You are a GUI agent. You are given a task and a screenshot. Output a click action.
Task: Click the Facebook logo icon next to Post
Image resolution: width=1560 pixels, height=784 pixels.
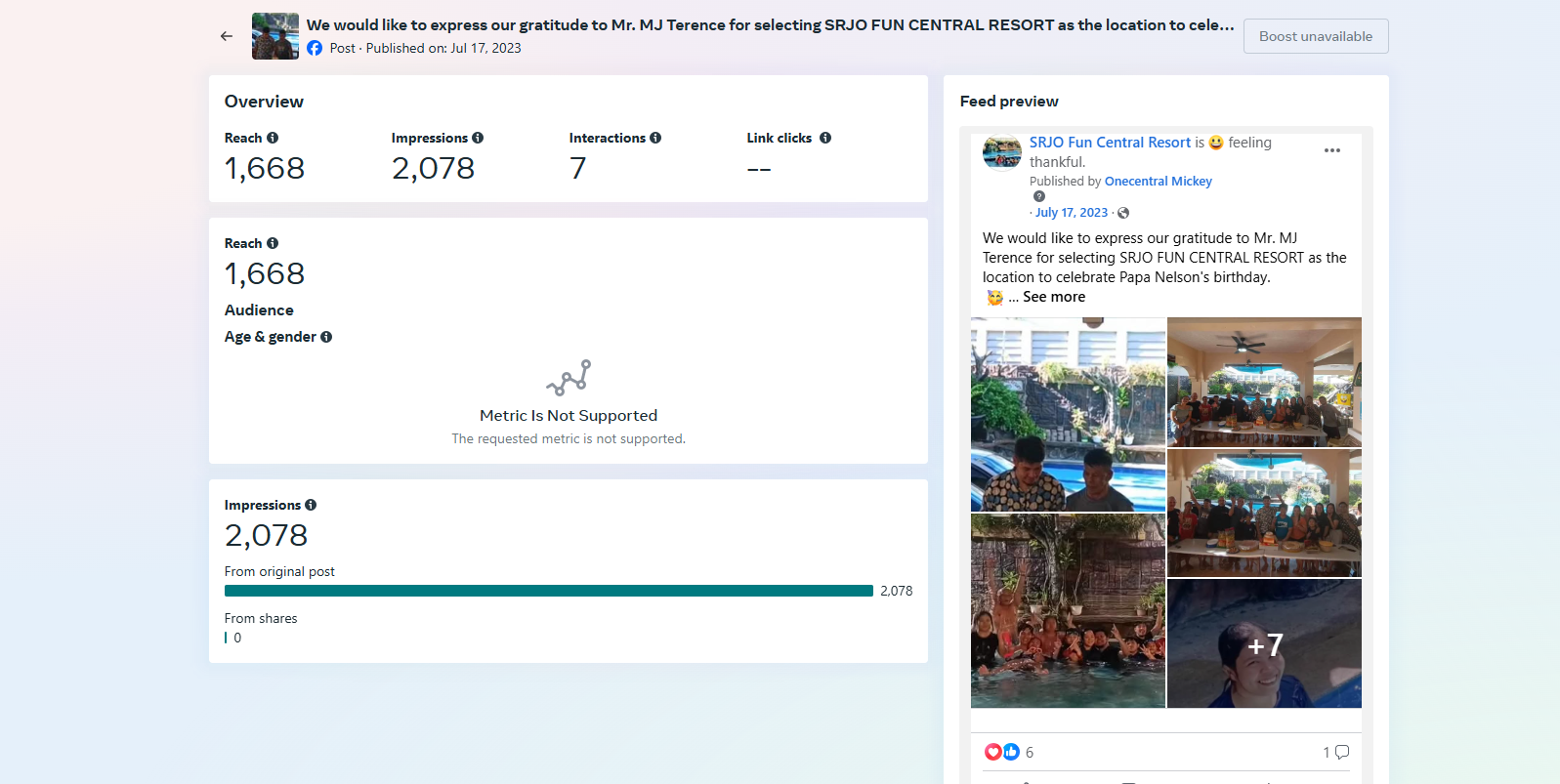click(x=315, y=48)
